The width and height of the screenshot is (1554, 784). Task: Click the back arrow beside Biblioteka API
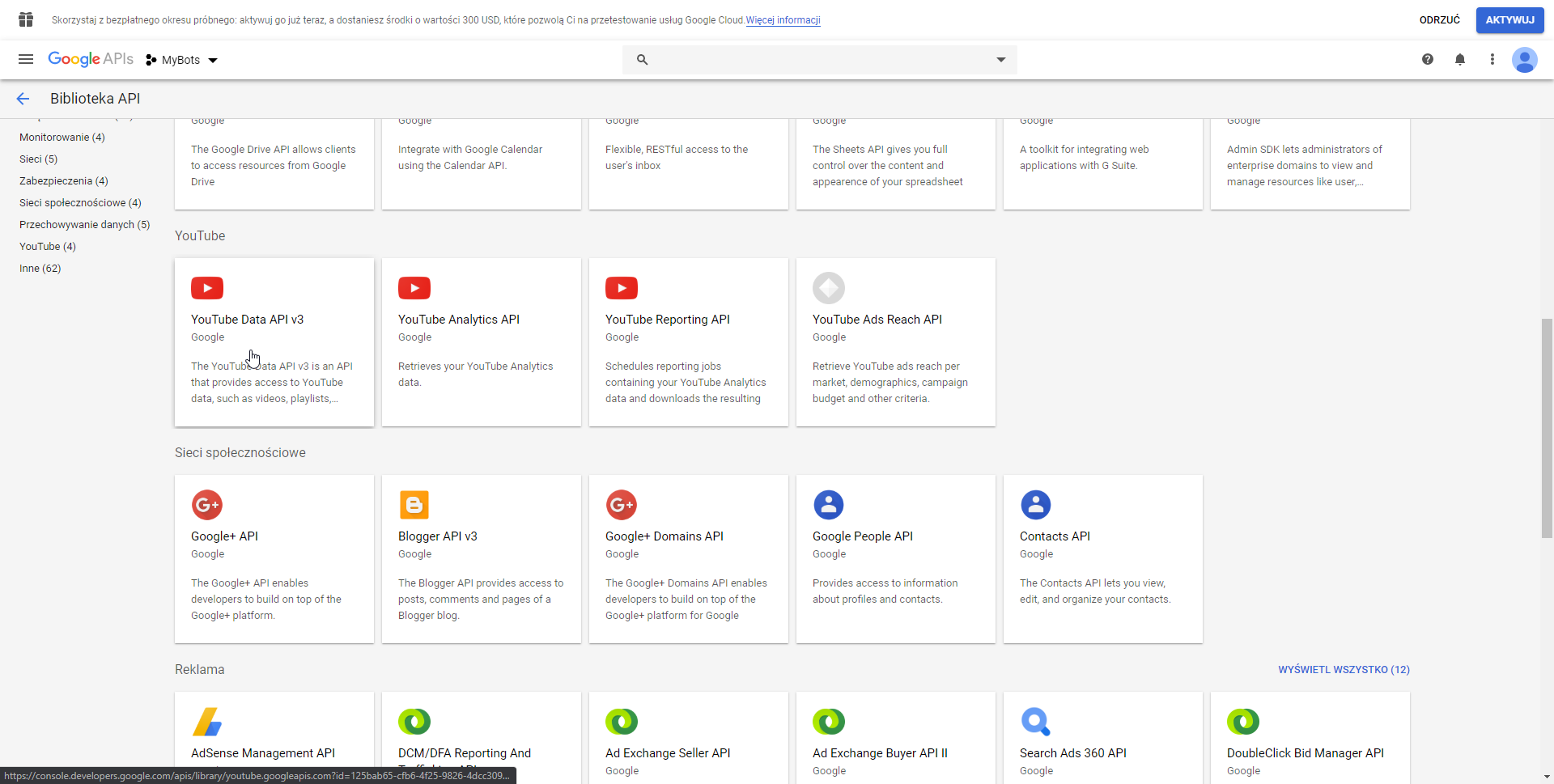point(23,99)
